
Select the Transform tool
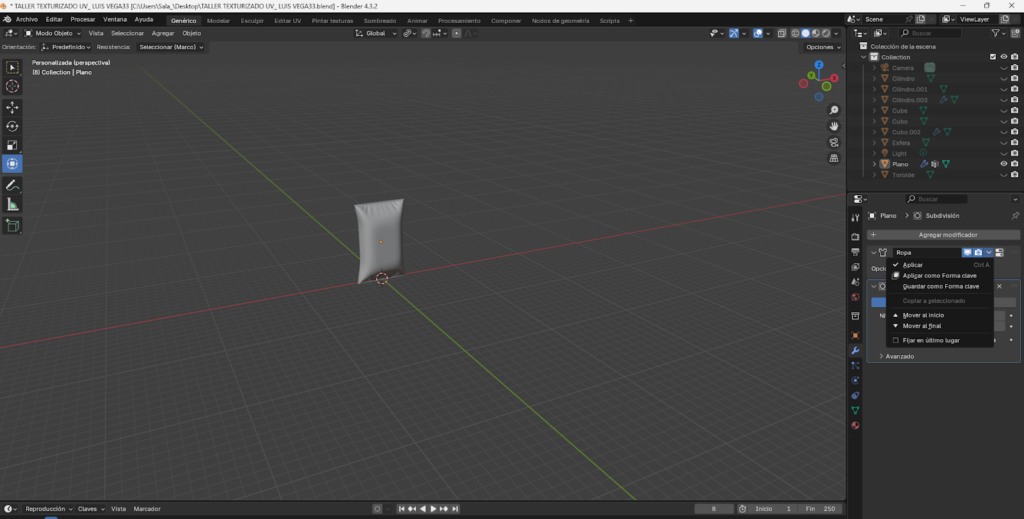[12, 164]
